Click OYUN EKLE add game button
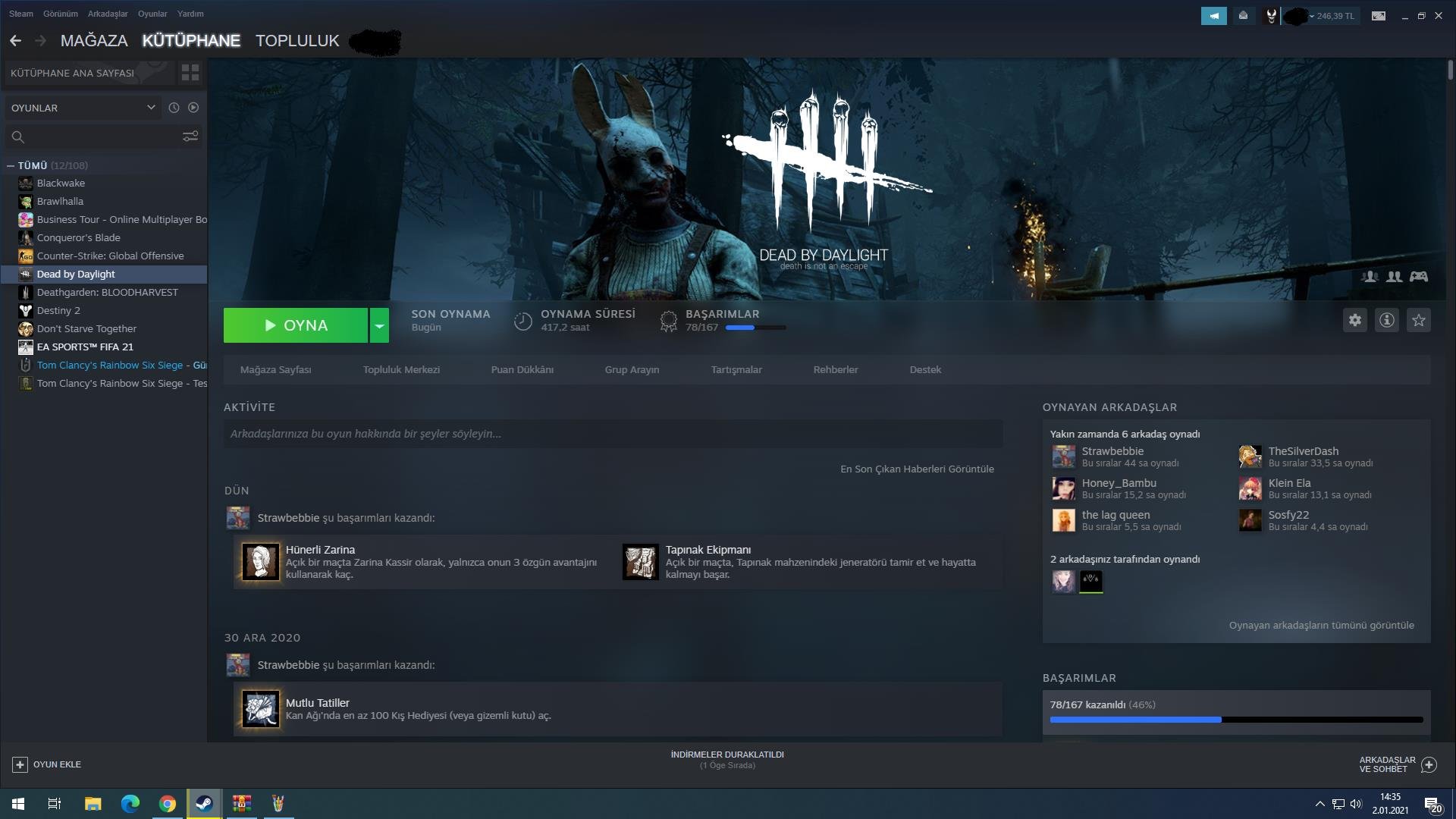 coord(47,764)
